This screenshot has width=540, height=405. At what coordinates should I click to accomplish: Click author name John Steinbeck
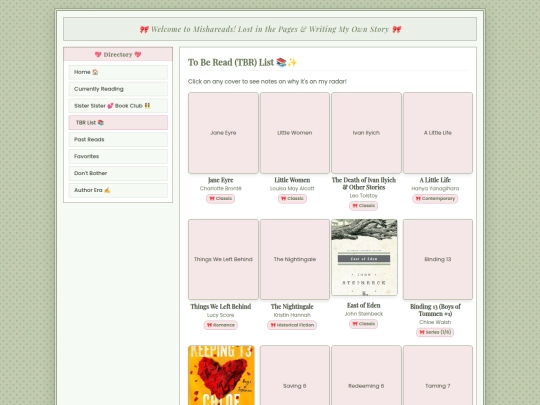363,314
